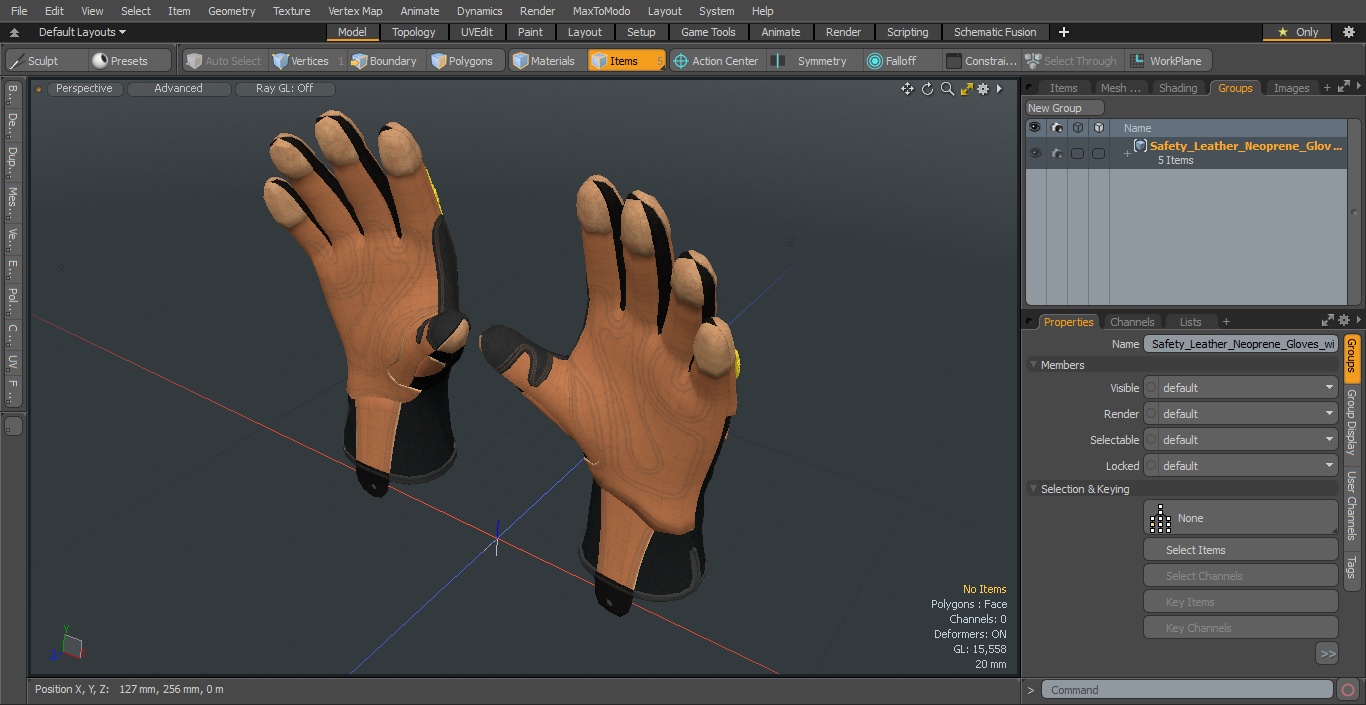Toggle radio dot beside Visible field

tap(1151, 388)
